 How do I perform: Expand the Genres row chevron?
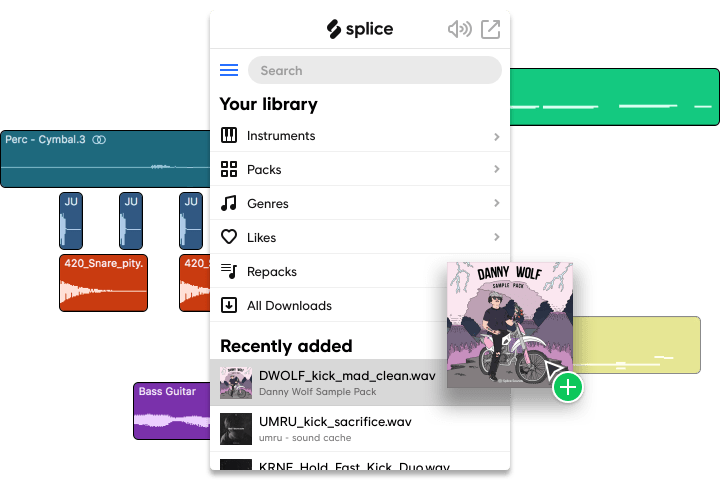[x=496, y=203]
